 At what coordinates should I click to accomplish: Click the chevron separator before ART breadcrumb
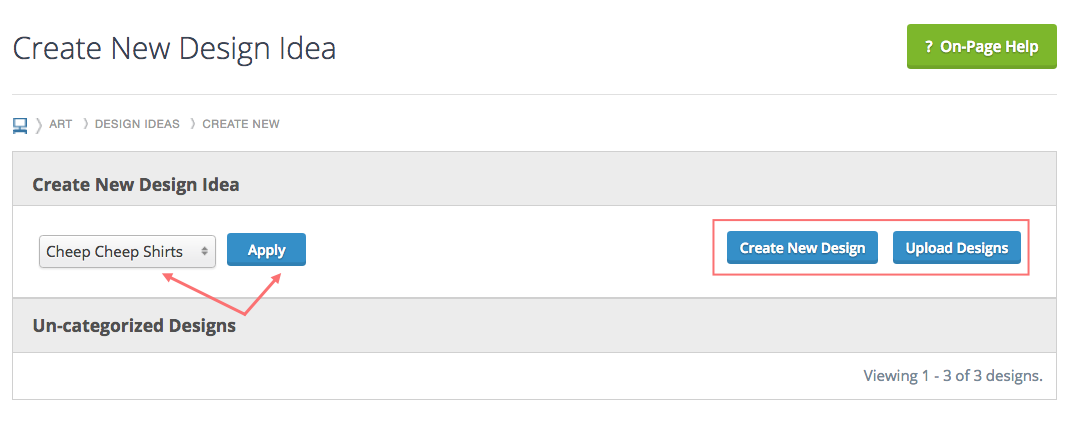(38, 124)
